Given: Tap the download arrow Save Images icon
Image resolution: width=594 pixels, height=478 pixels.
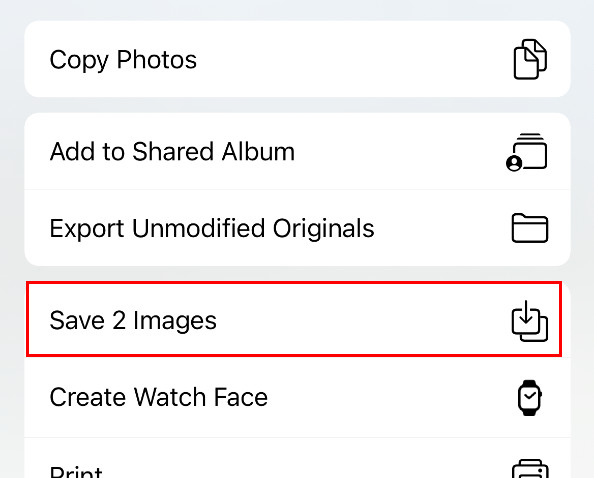Looking at the screenshot, I should 530,320.
